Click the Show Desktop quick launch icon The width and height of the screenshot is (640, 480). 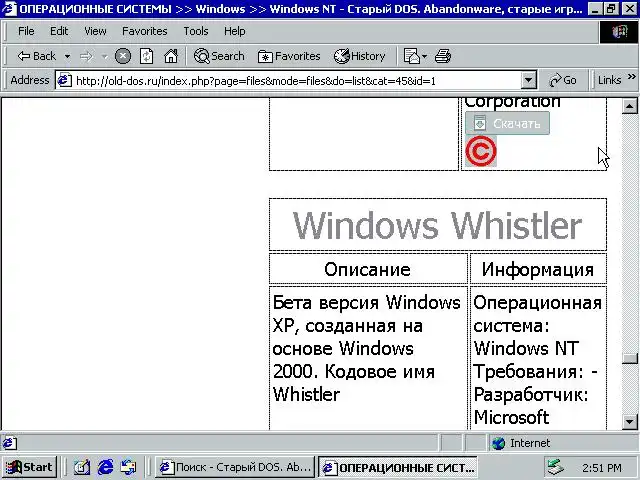click(x=82, y=467)
